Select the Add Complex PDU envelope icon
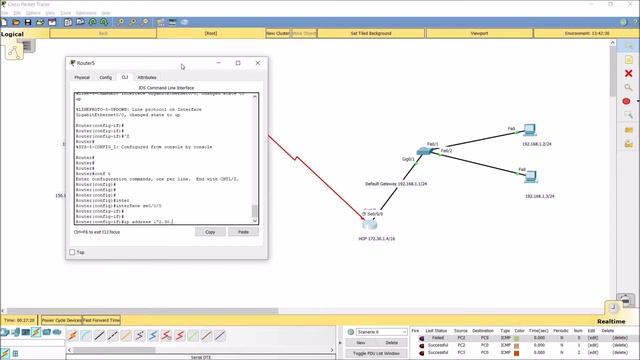This screenshot has width=640, height=360. click(x=629, y=144)
